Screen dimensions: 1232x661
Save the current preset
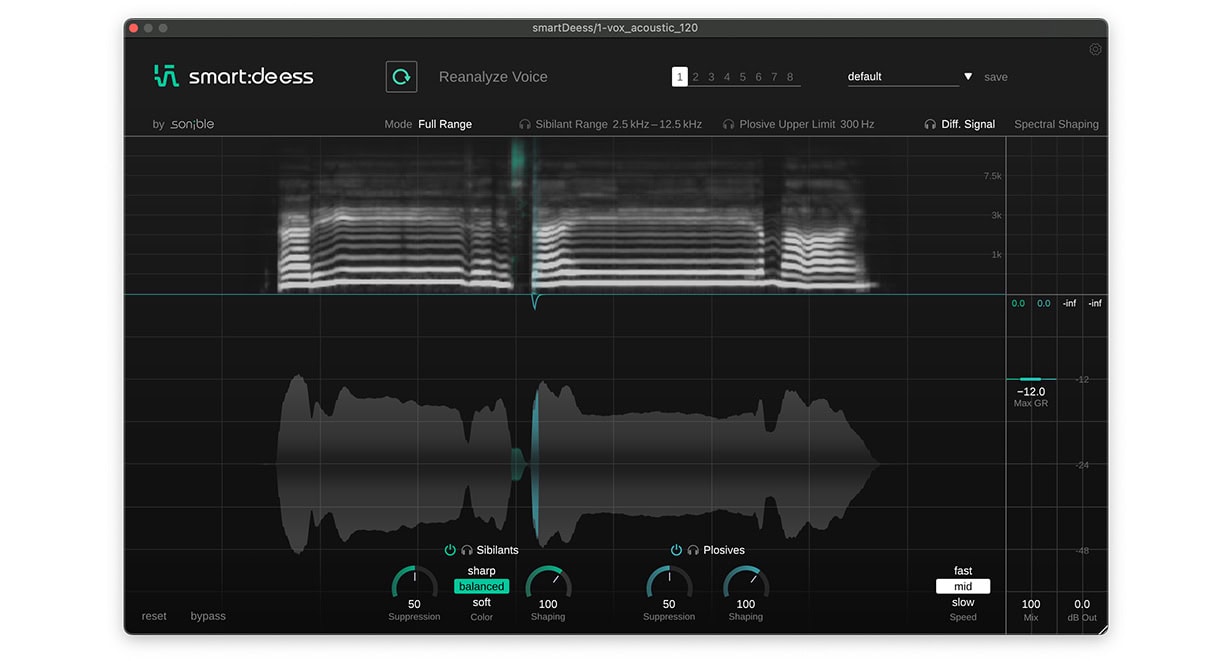point(996,77)
